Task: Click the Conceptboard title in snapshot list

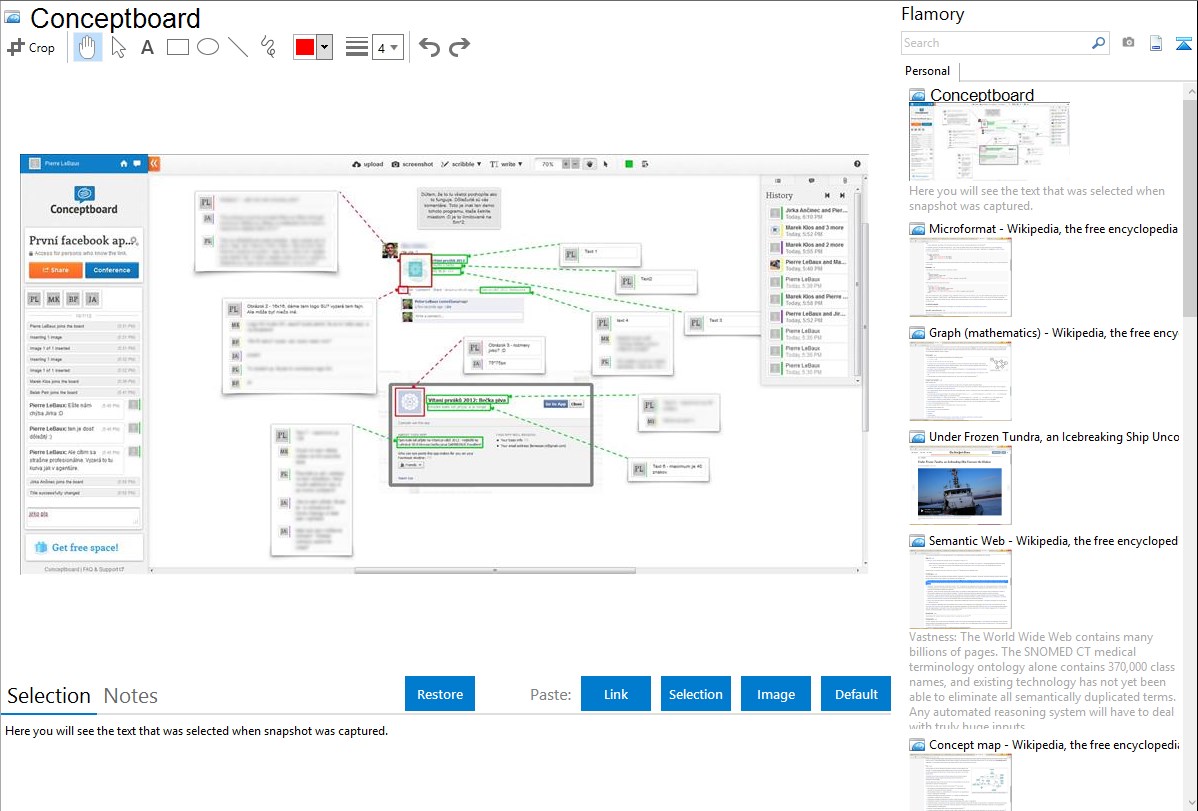Action: pos(982,96)
